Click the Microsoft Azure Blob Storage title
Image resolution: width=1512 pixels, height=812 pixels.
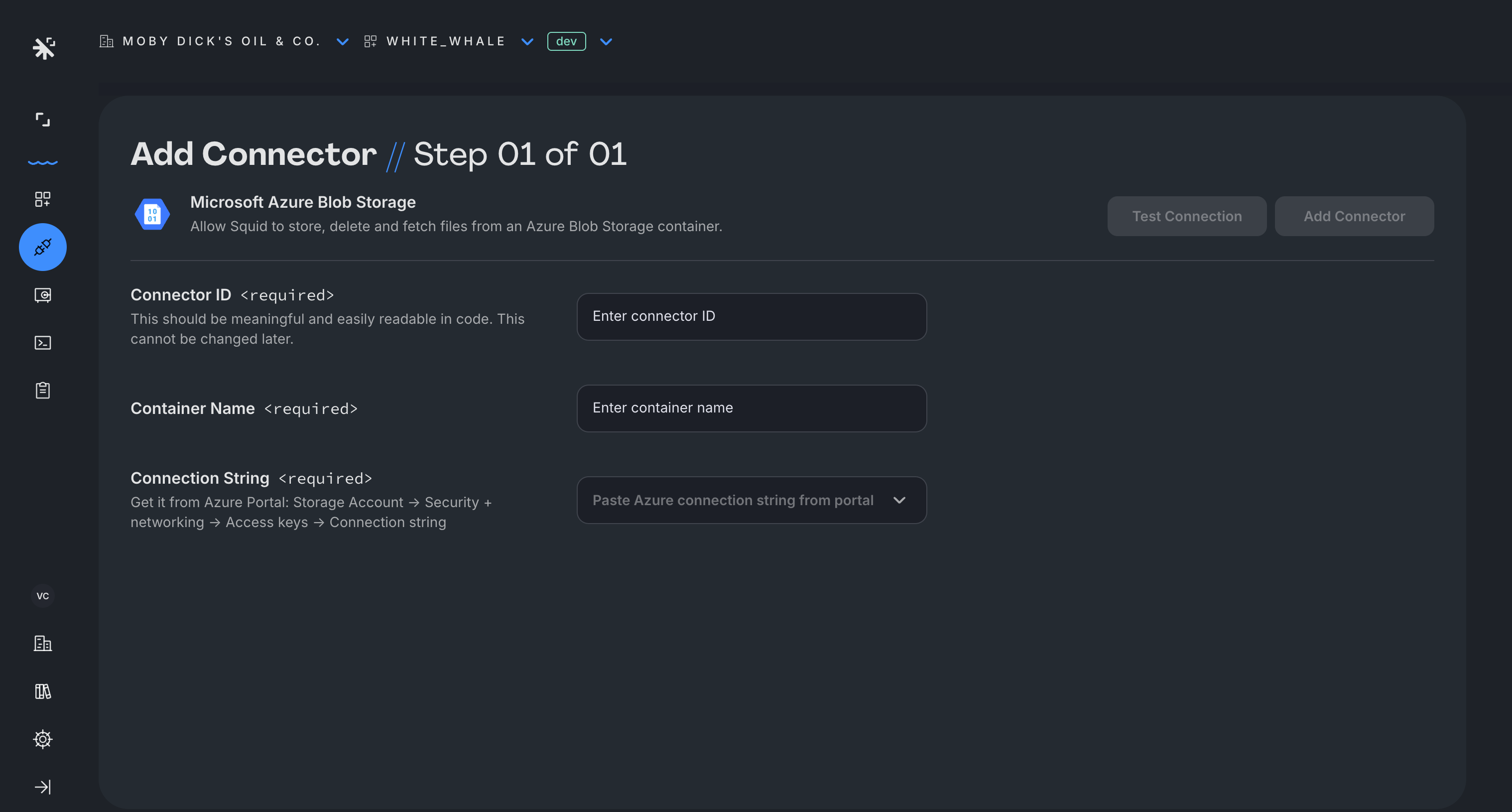pyautogui.click(x=303, y=202)
